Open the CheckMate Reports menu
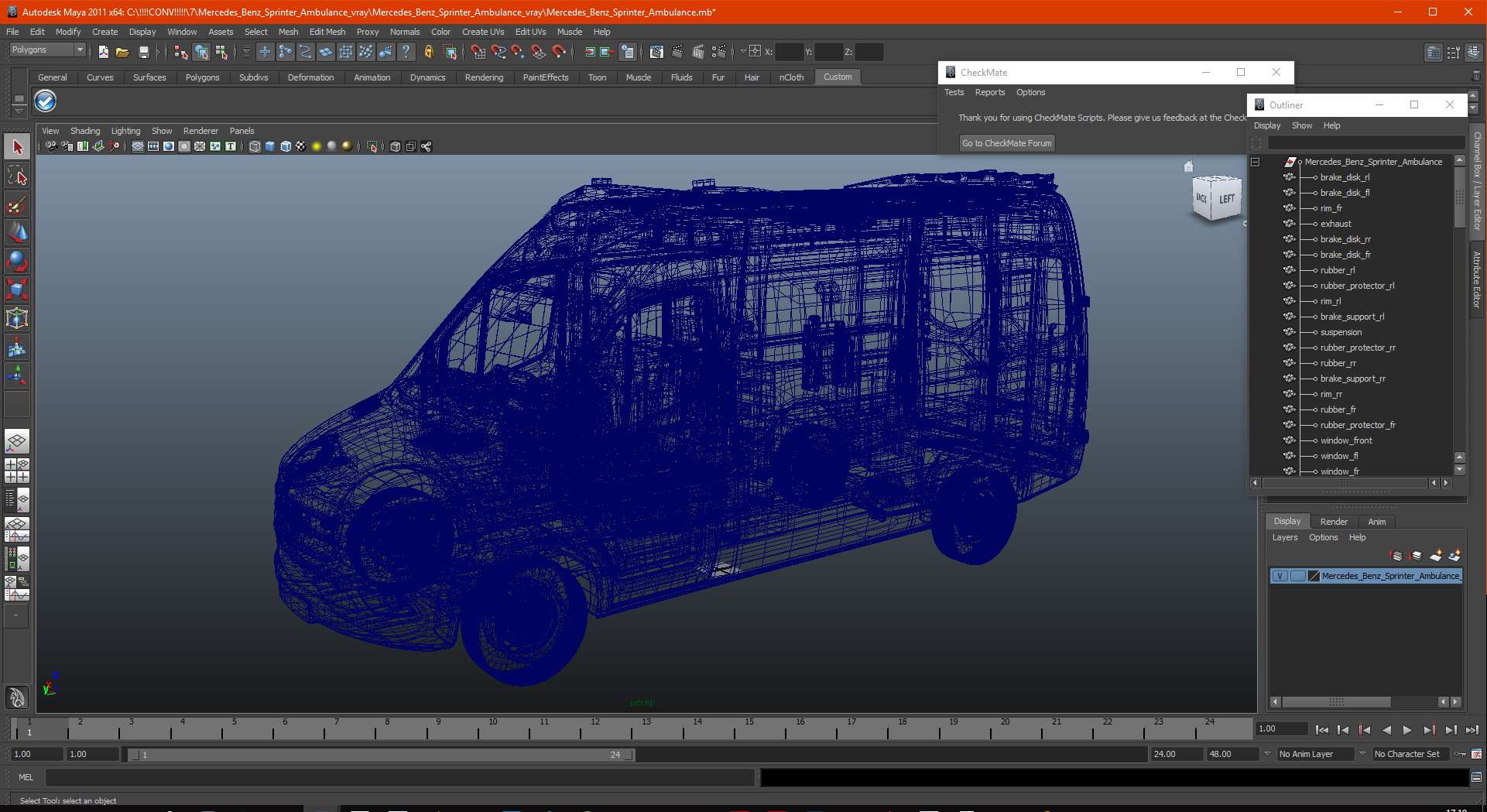Viewport: 1487px width, 812px height. point(990,92)
